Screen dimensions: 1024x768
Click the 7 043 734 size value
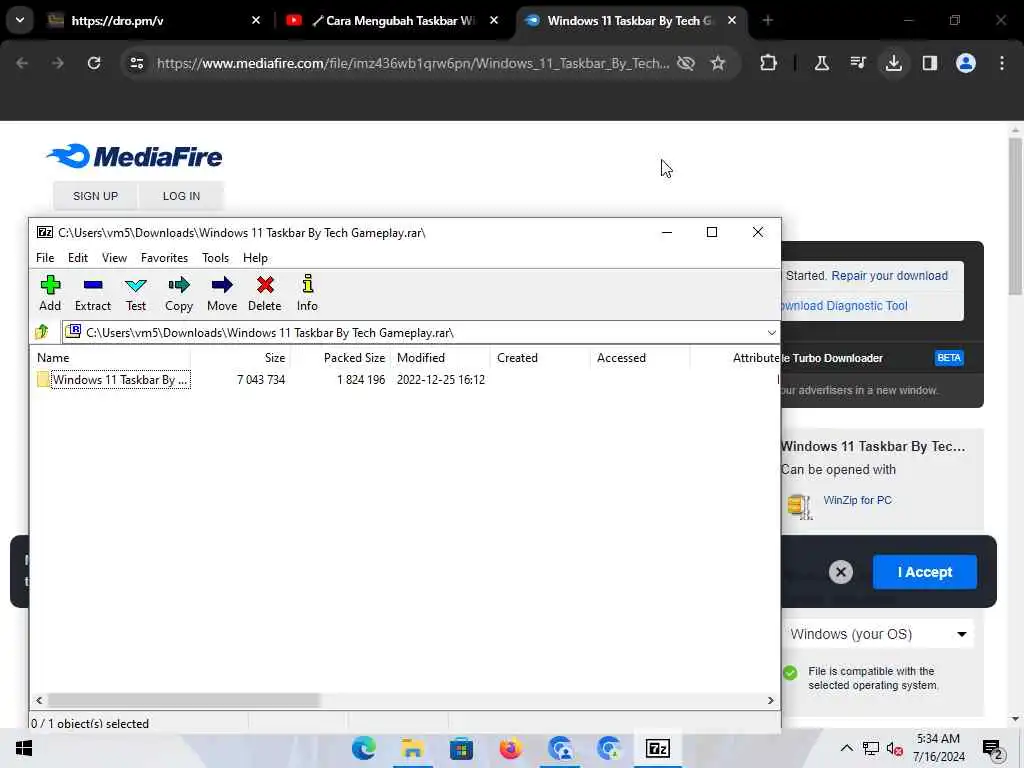261,379
